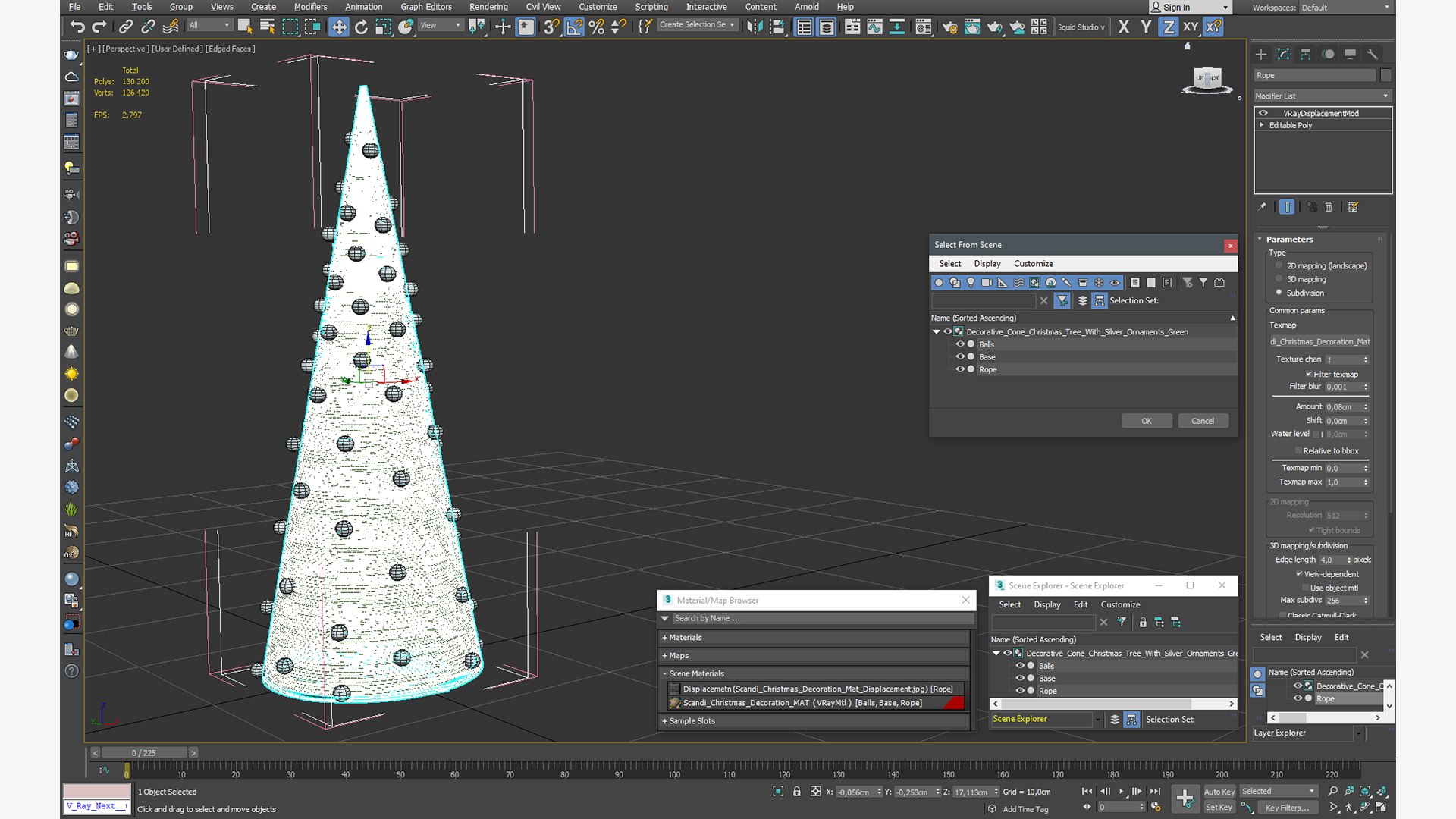The height and width of the screenshot is (819, 1456).
Task: Click the Auto Key button
Action: click(1219, 791)
